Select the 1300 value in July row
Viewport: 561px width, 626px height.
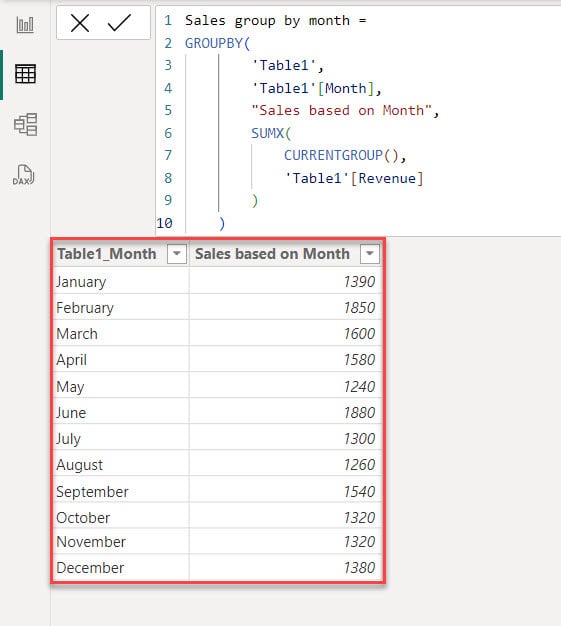pos(359,438)
